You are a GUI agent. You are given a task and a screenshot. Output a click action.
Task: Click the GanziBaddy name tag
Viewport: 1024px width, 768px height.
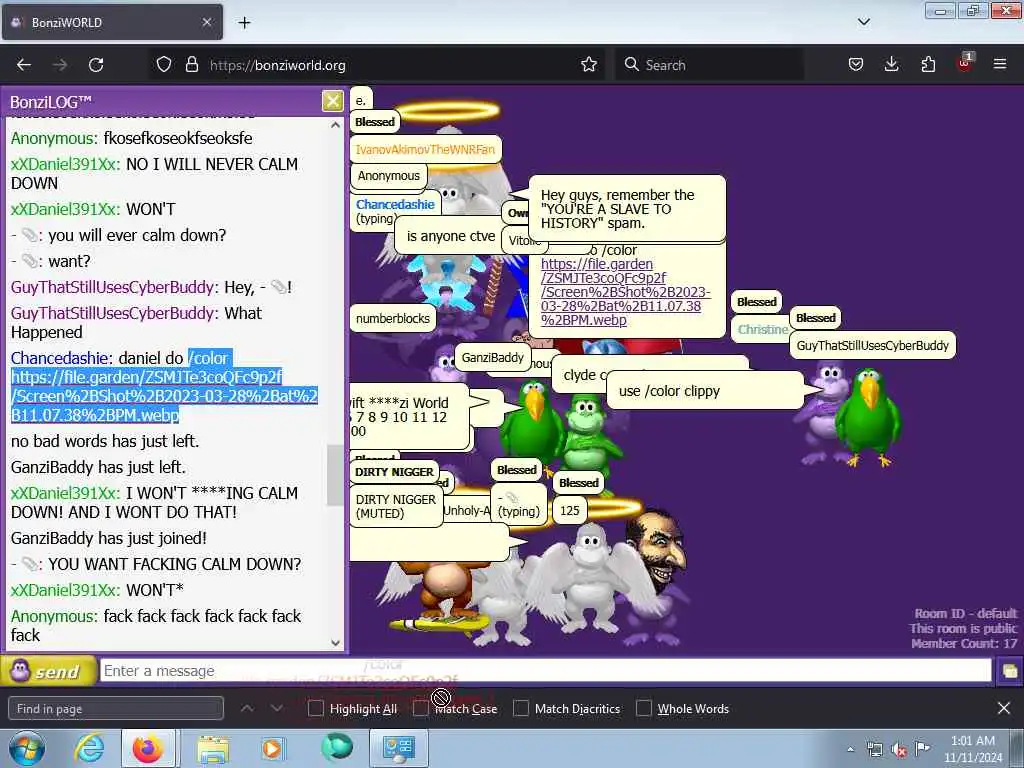[x=492, y=358]
